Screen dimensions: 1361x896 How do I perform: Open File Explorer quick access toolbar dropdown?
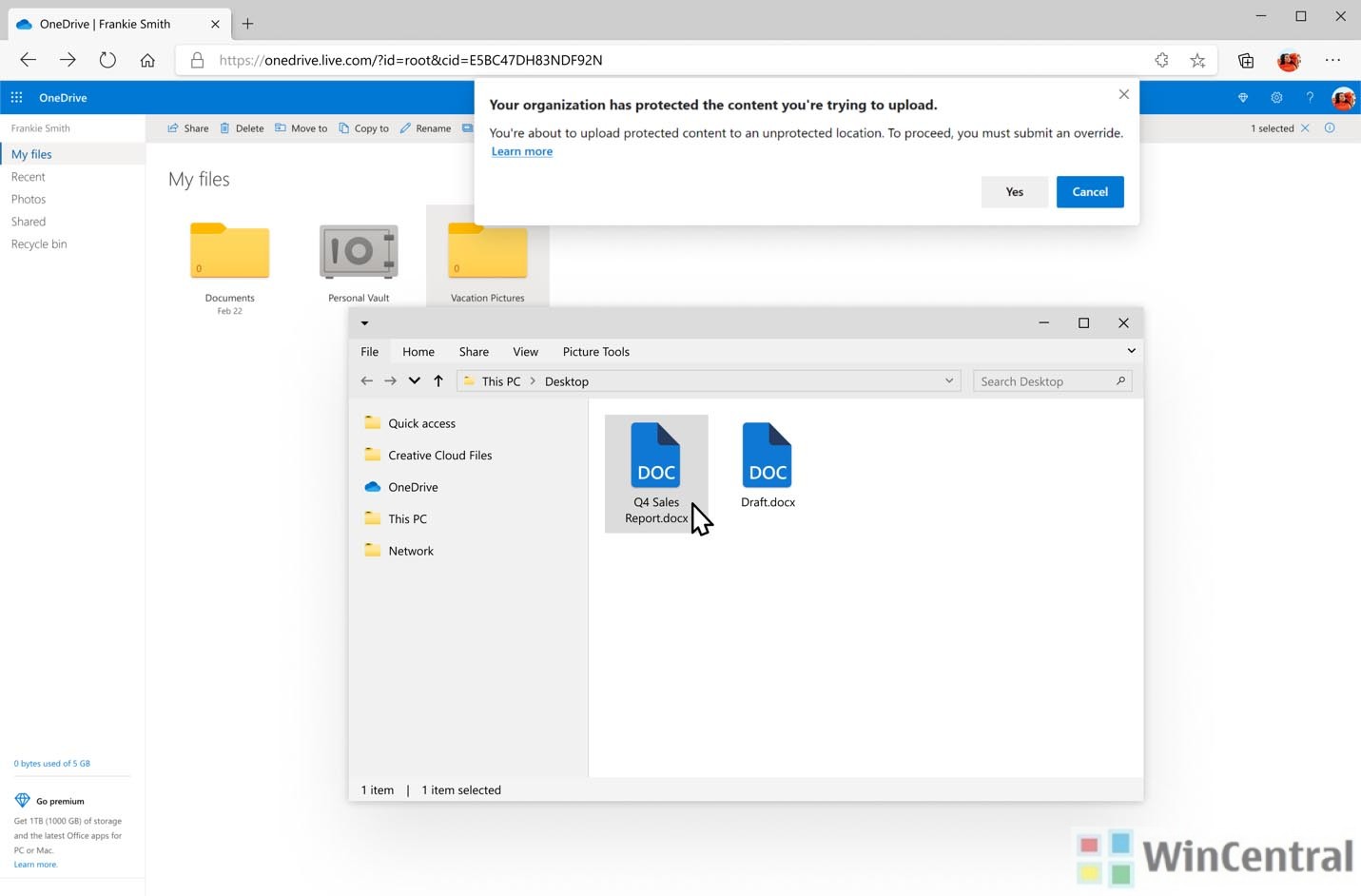pos(364,323)
